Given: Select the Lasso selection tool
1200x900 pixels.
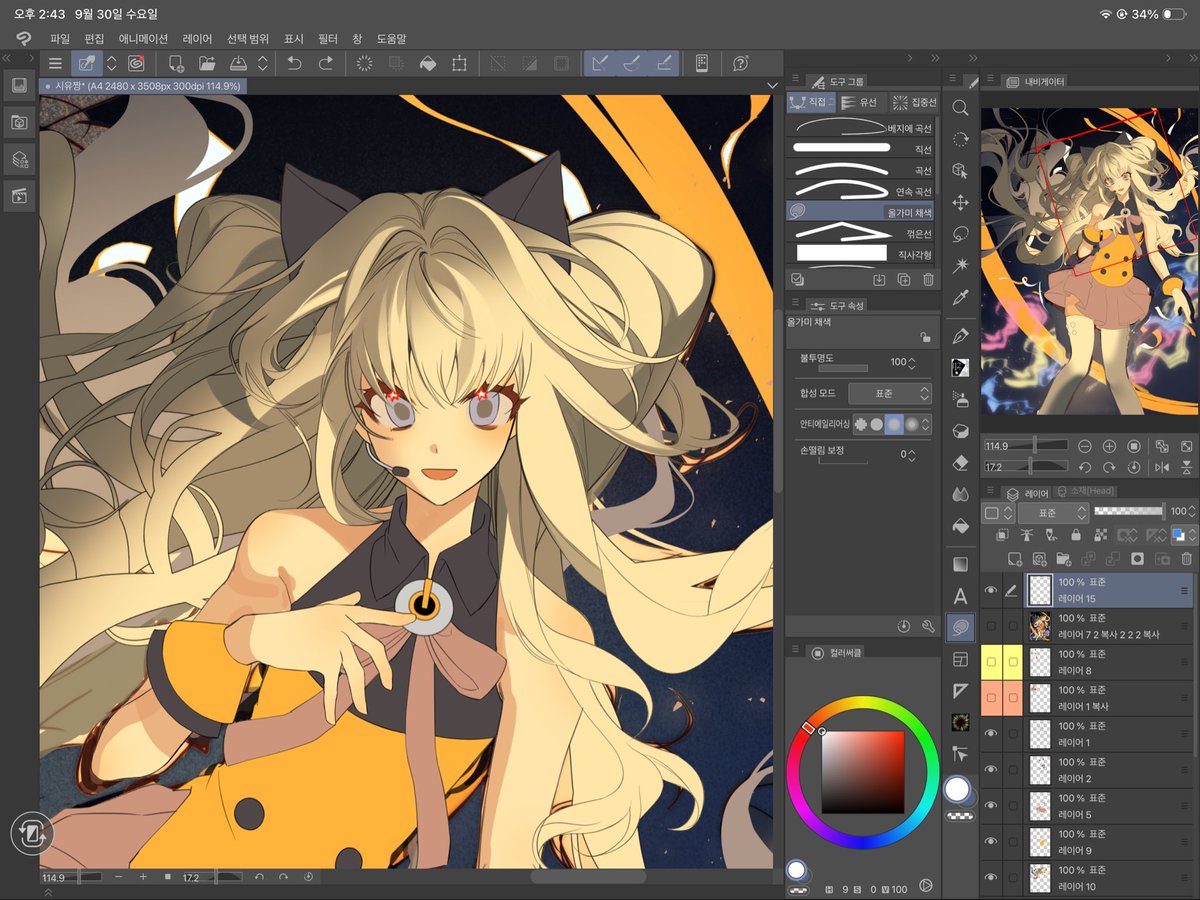Looking at the screenshot, I should [960, 233].
